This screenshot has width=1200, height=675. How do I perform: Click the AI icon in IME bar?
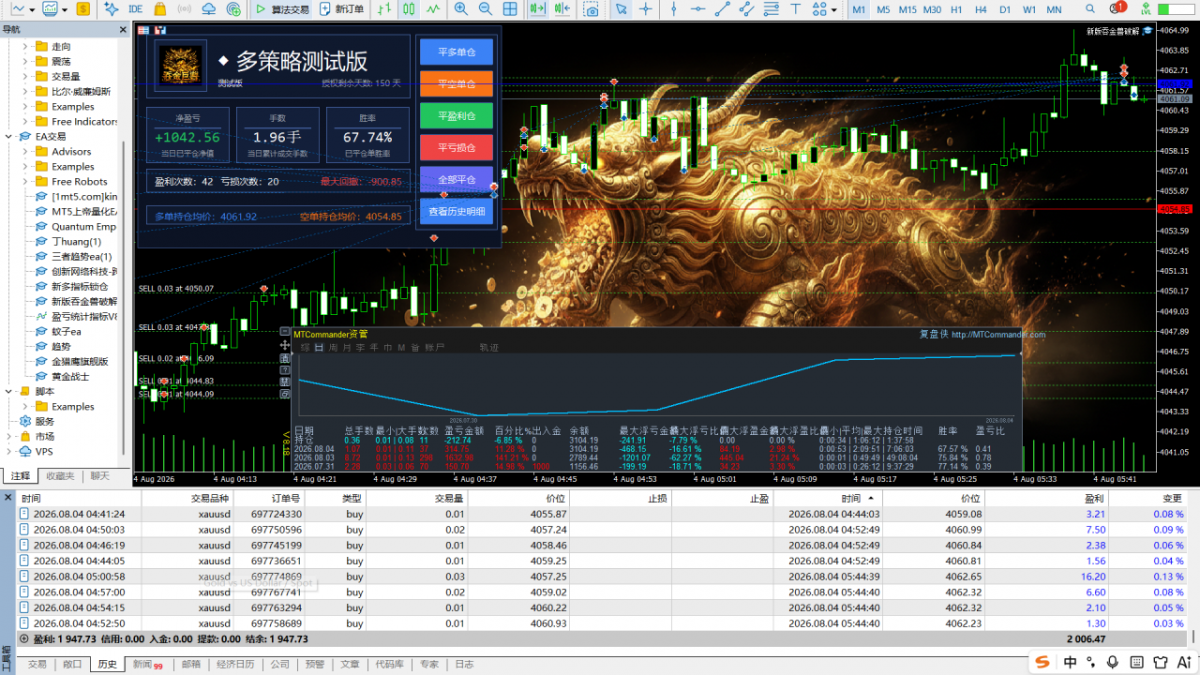pyautogui.click(x=1184, y=662)
